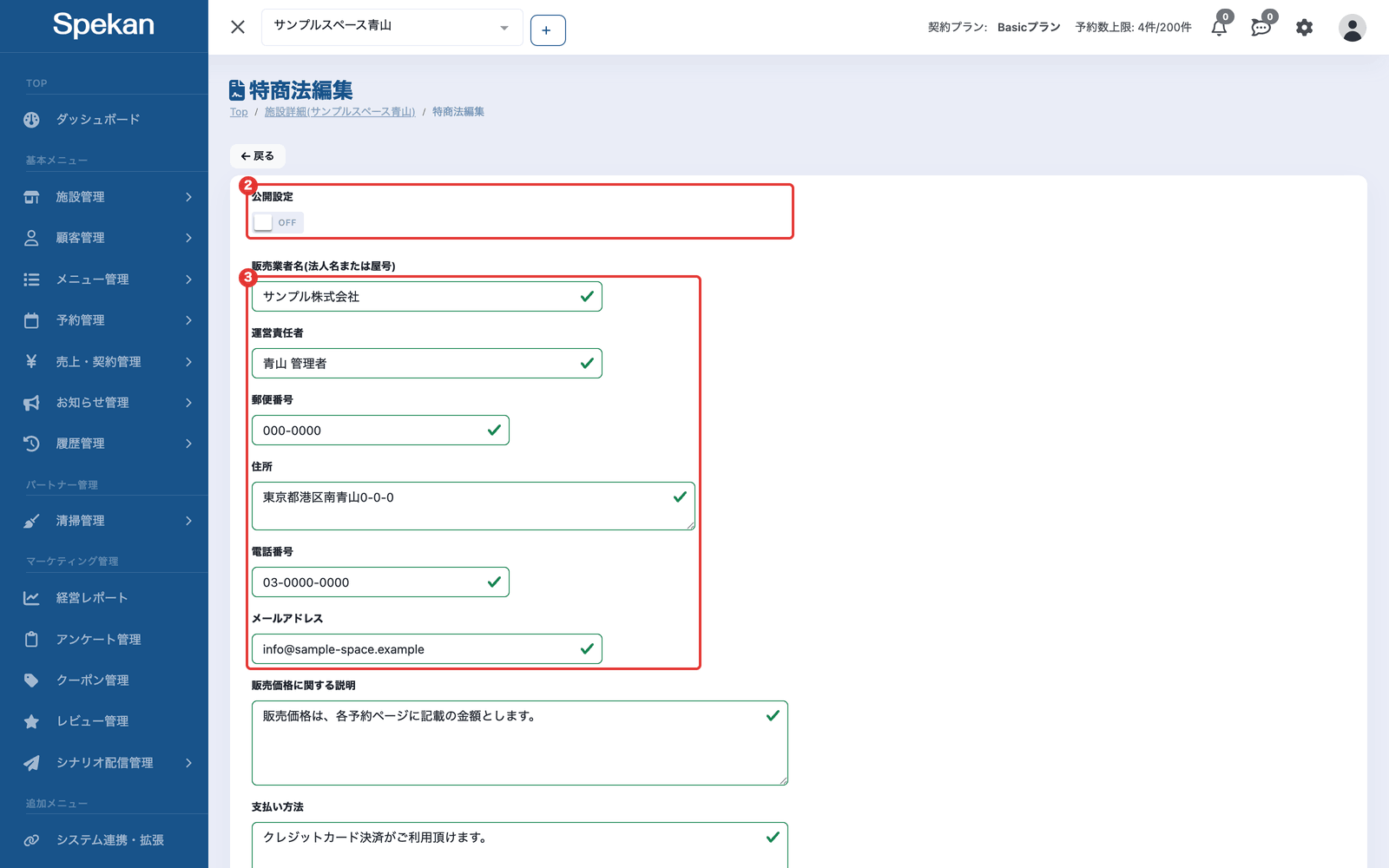Expand the 施設管理 submenu chevron

tap(188, 197)
